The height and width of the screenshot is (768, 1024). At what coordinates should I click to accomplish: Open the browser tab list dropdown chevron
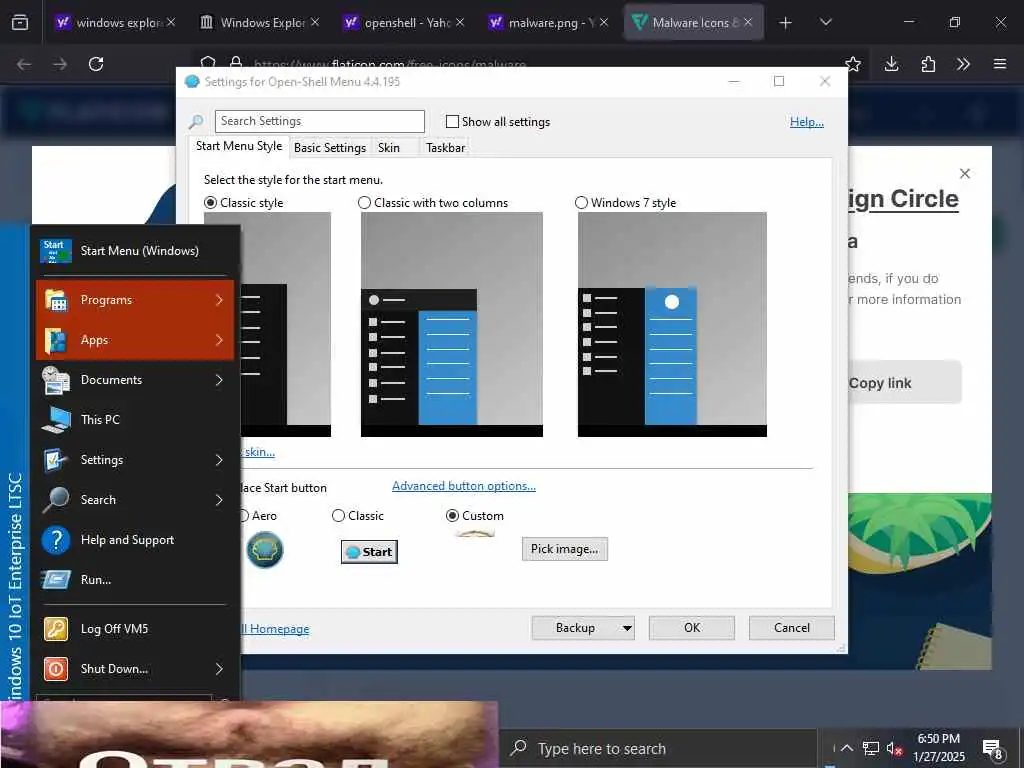tap(825, 22)
